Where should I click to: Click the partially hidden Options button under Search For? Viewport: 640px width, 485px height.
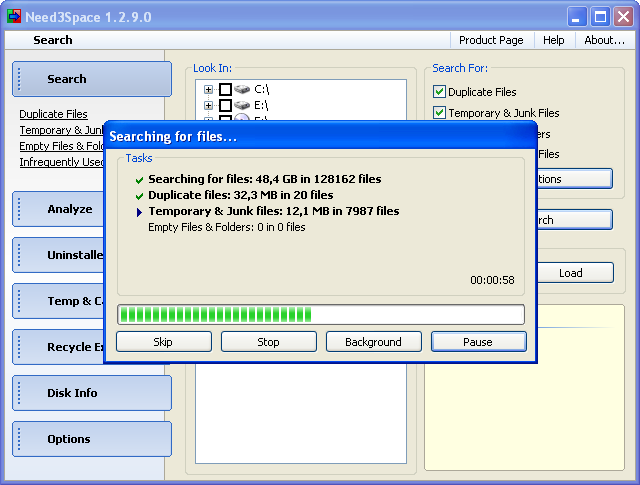[575, 179]
